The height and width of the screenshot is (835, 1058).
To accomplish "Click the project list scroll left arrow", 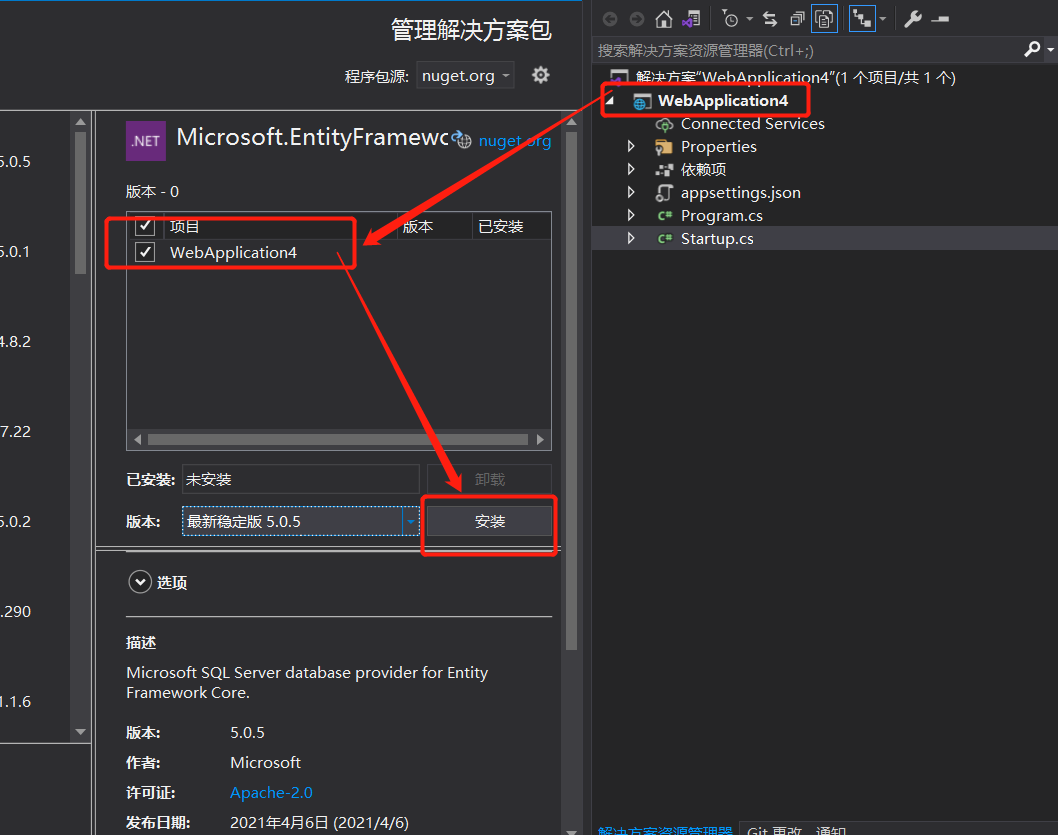I will (x=137, y=440).
